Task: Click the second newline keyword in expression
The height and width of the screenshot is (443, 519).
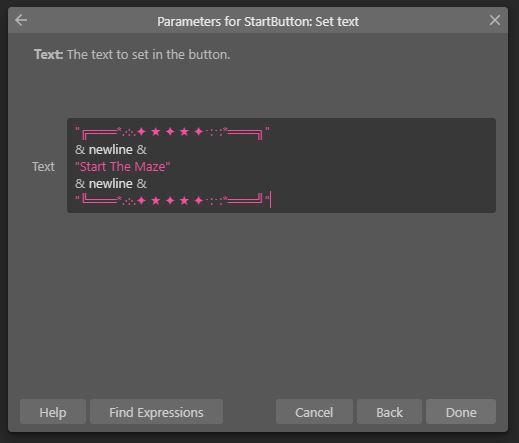Action: (111, 184)
